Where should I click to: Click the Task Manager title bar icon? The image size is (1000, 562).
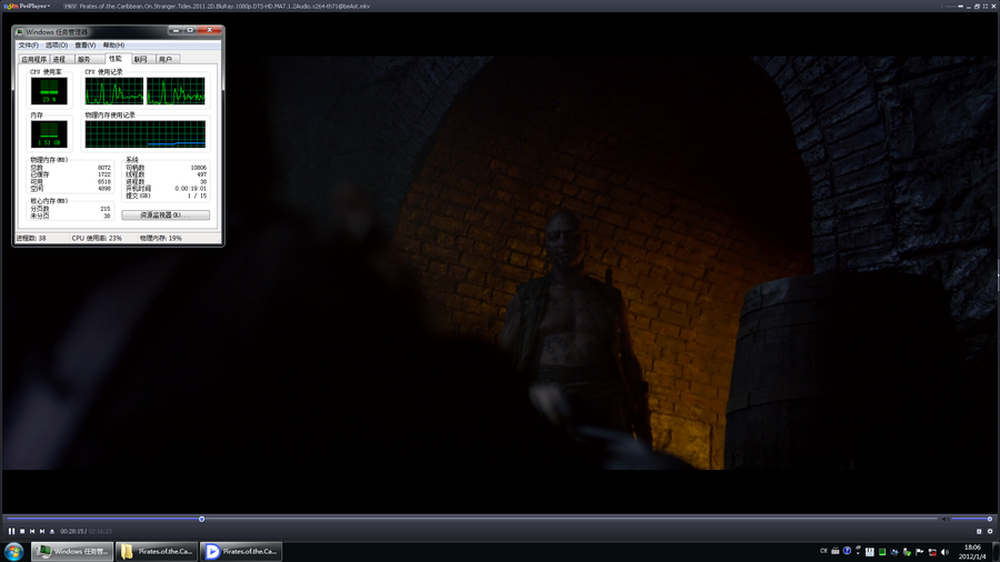[x=19, y=32]
